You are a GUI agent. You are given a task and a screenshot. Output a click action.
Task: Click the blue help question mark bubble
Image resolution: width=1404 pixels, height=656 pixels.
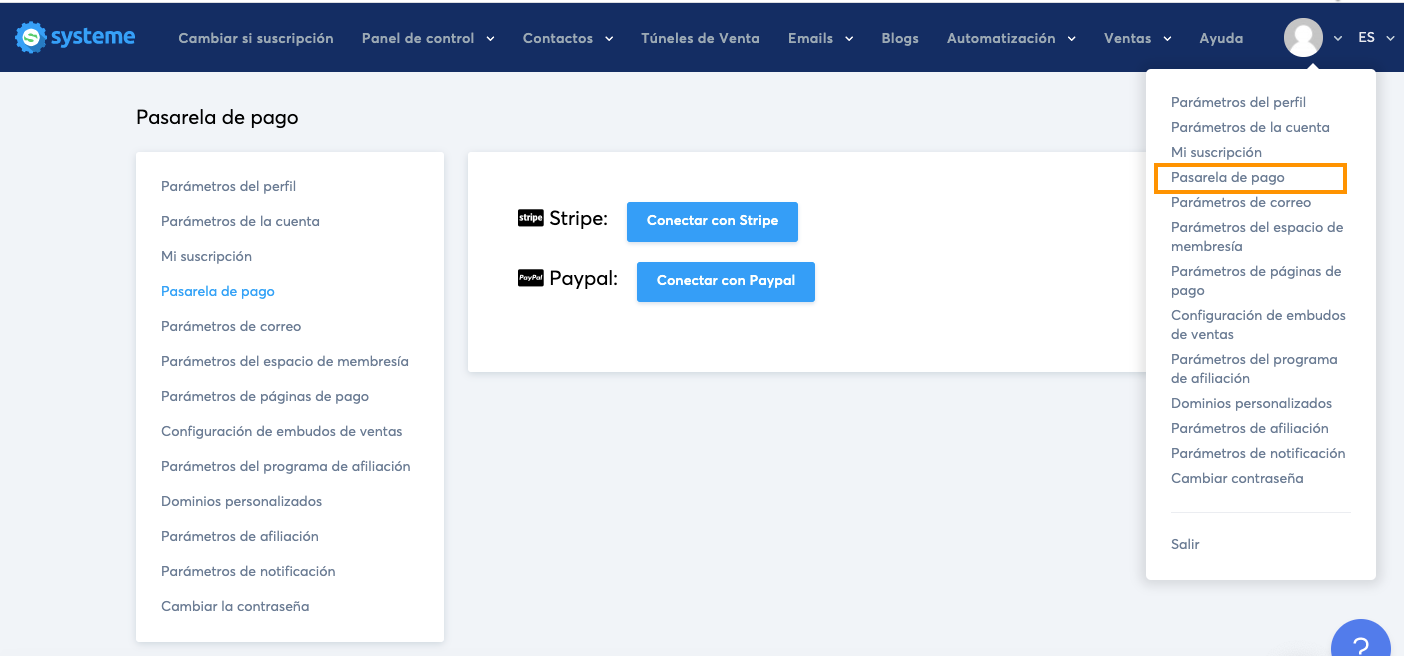click(x=1361, y=644)
